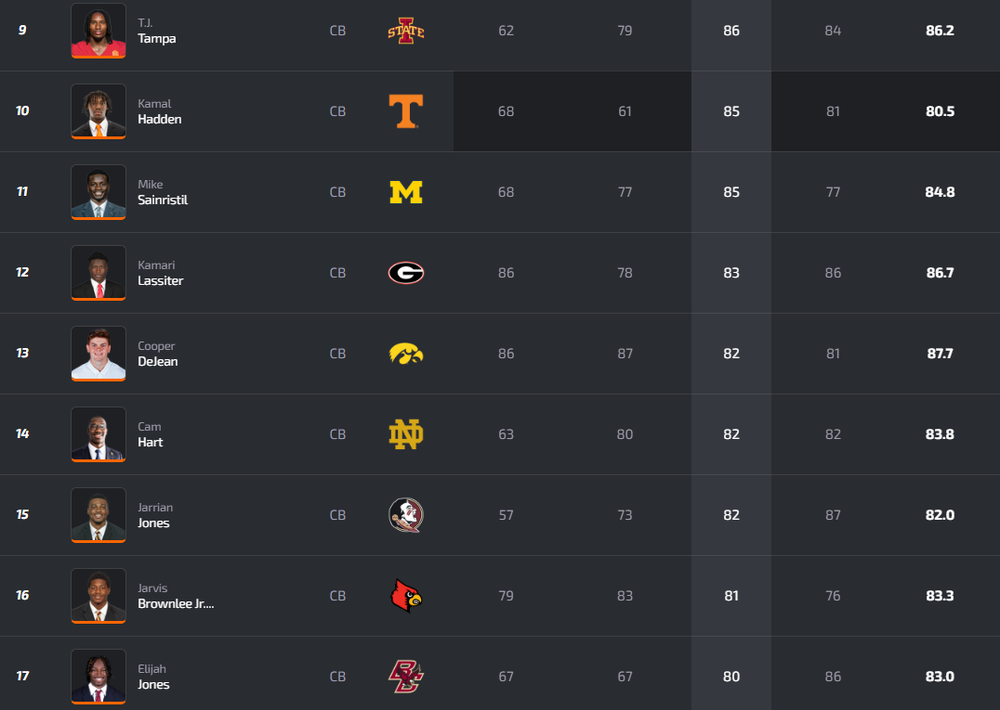Select Elijah Jones's player photo
This screenshot has width=1000, height=710.
pyautogui.click(x=98, y=676)
